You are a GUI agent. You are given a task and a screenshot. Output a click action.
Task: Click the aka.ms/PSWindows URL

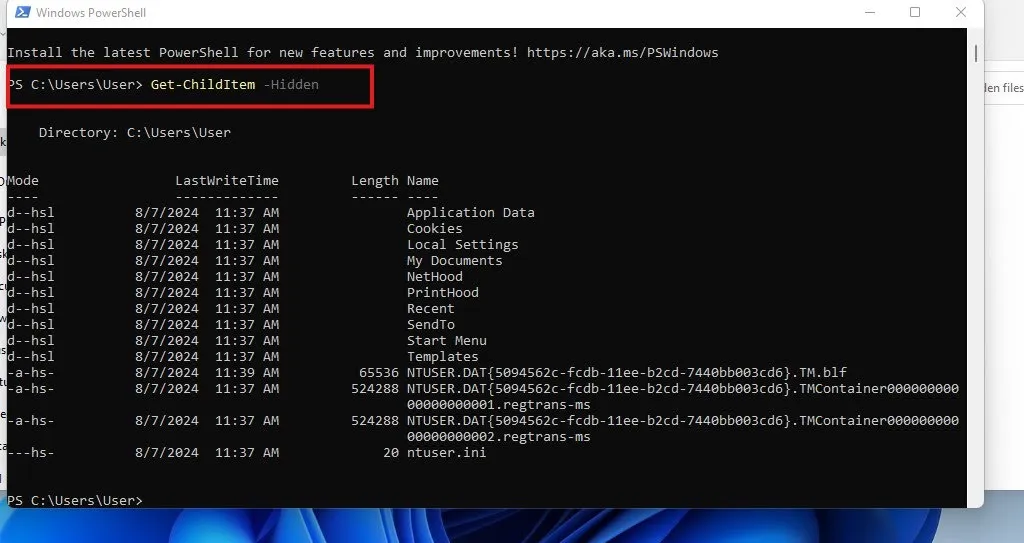pos(622,52)
